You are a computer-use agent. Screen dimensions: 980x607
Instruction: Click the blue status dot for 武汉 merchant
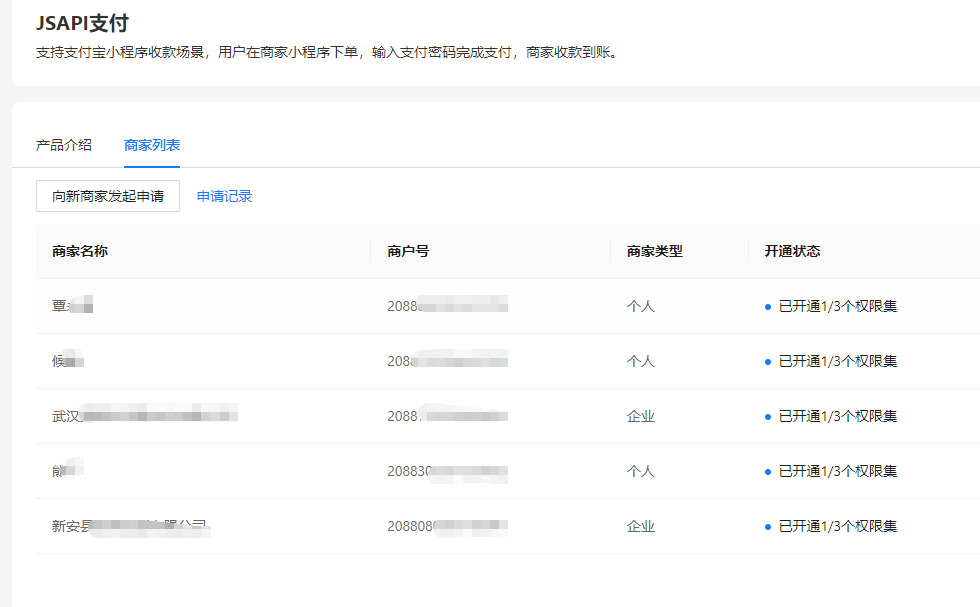[768, 416]
